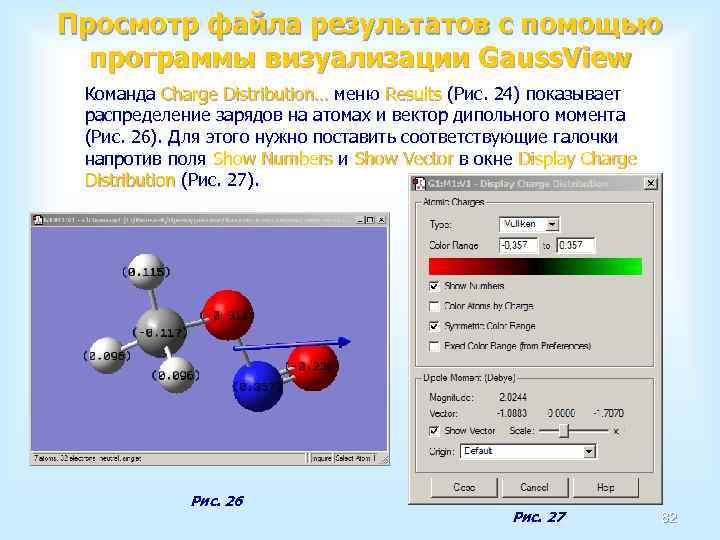720x540 pixels.
Task: Click the dipole Magnitude value 2.0244
Action: pyautogui.click(x=513, y=397)
